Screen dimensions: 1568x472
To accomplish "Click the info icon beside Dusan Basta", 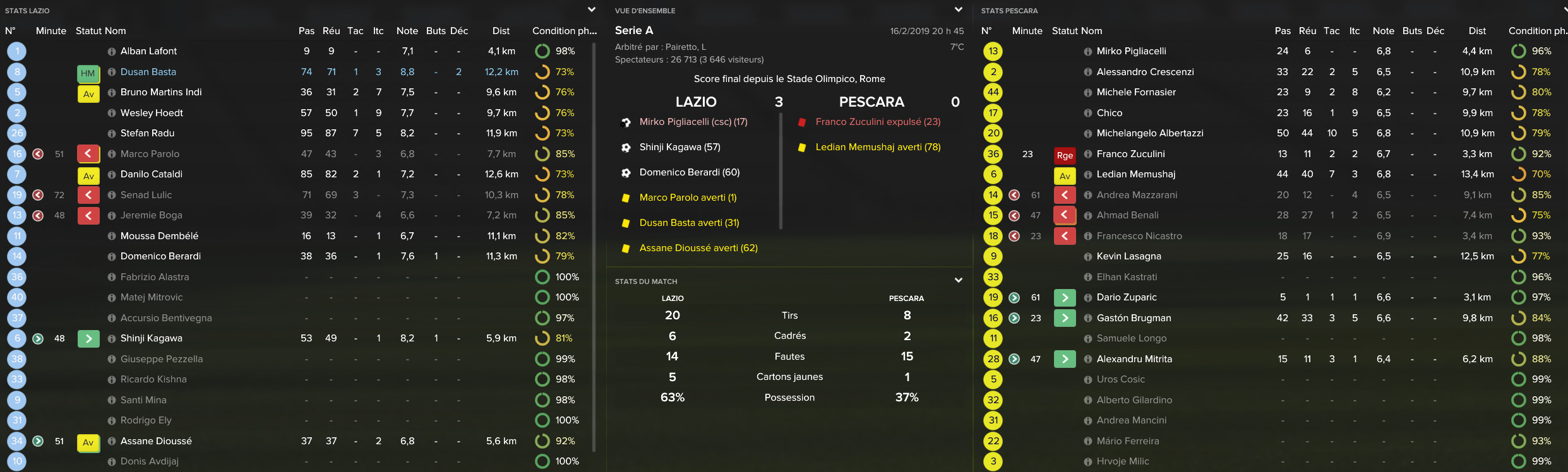I will point(112,72).
